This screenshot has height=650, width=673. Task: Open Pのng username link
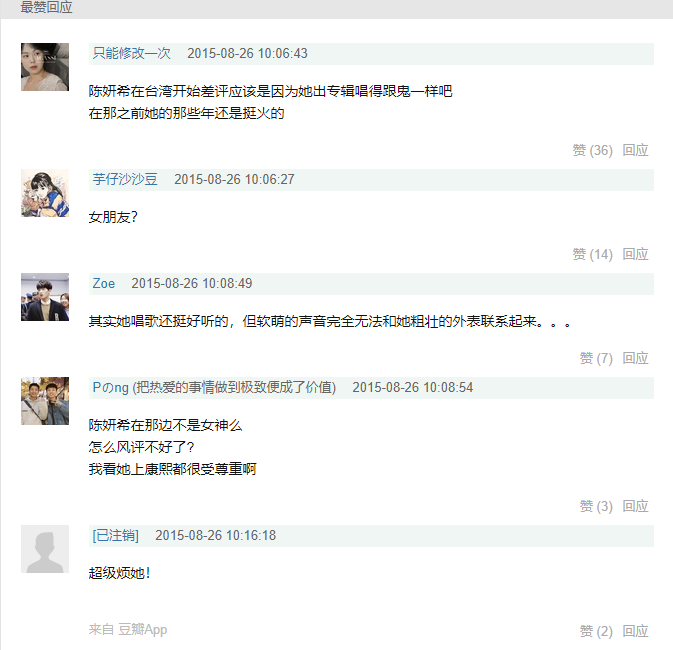click(x=111, y=387)
